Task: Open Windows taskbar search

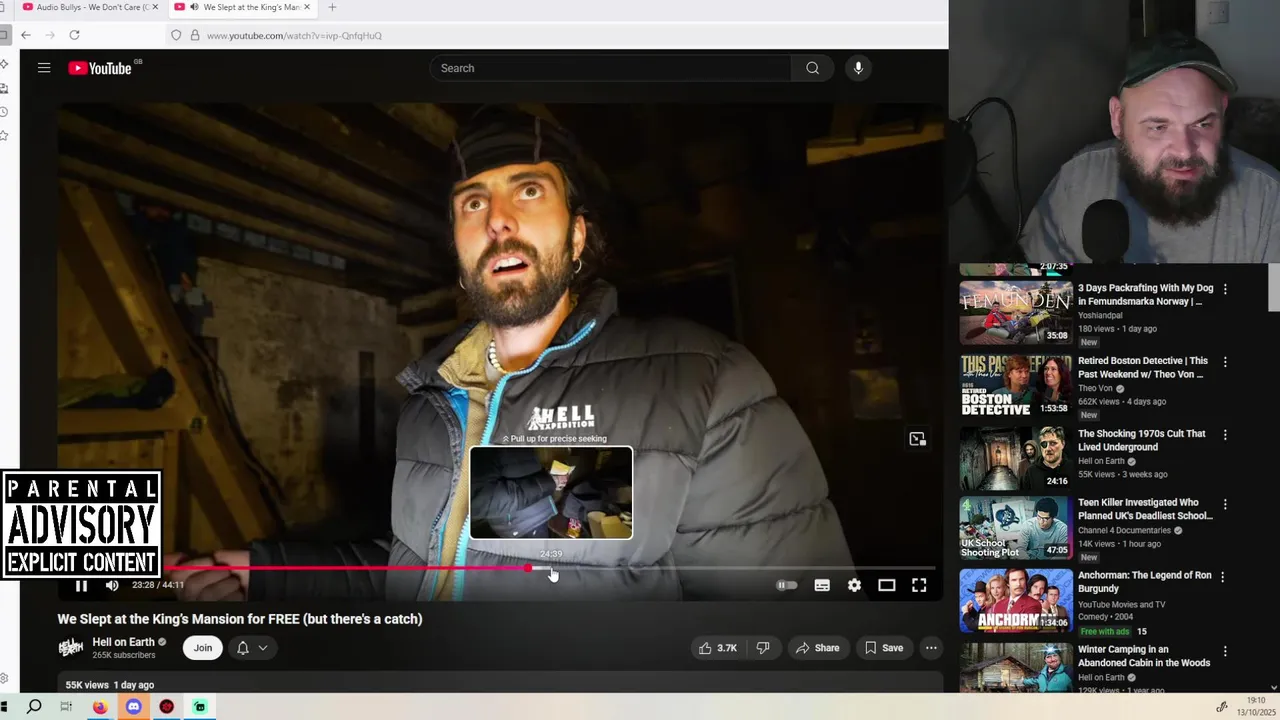Action: (34, 707)
